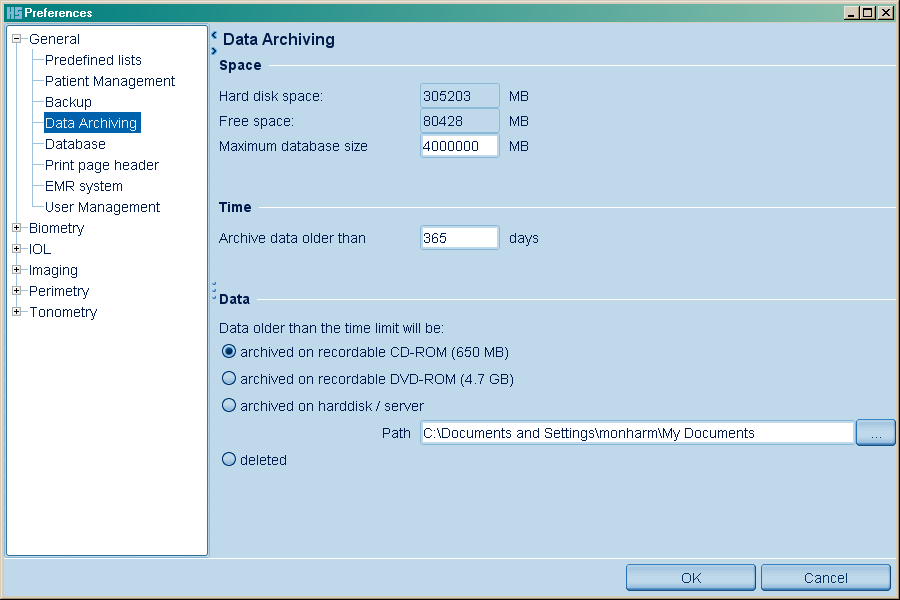Expand the Tonometry tree node

point(17,312)
